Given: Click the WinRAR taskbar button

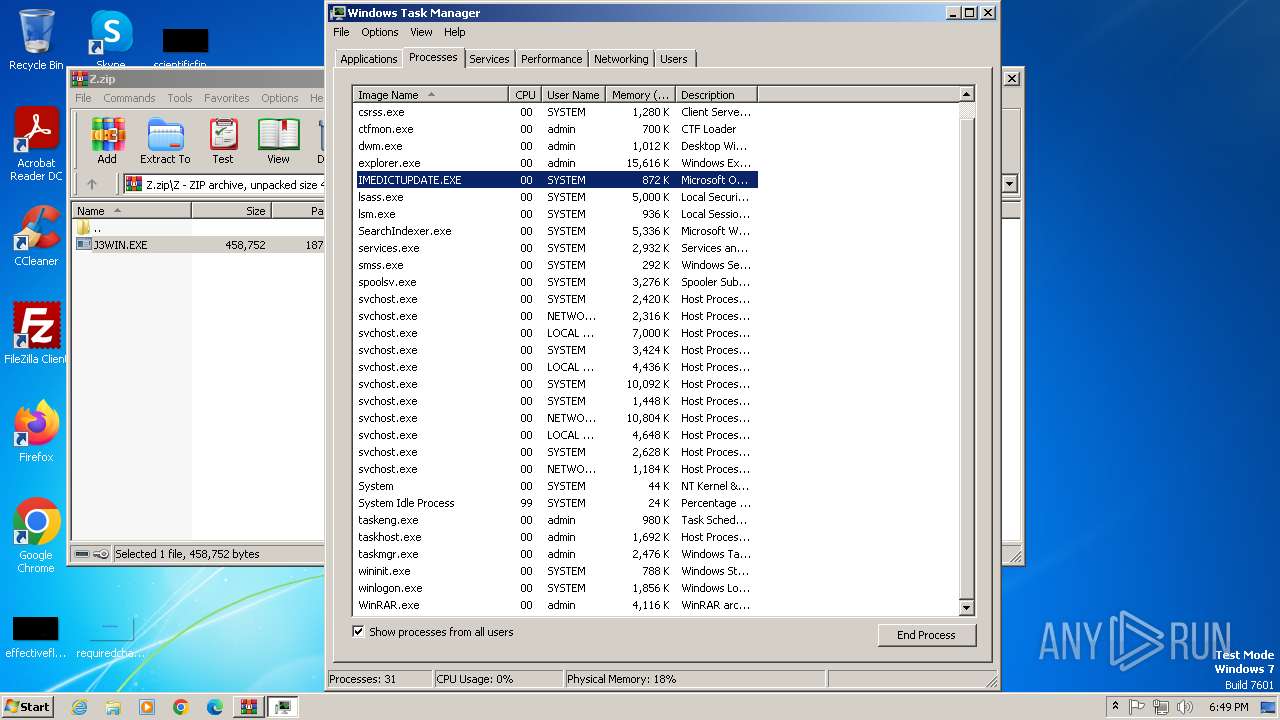Looking at the screenshot, I should 249,707.
